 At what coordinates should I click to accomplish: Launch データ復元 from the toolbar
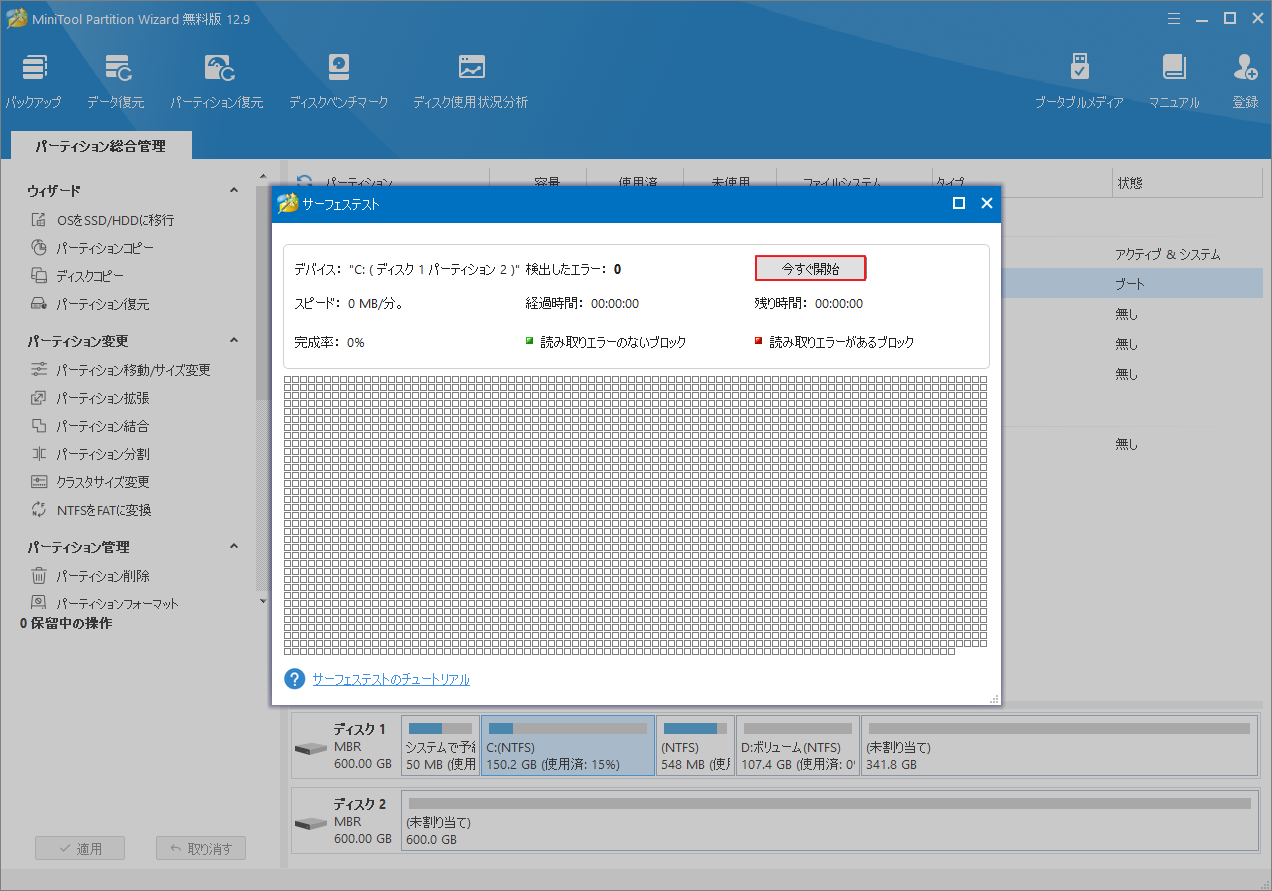[115, 81]
